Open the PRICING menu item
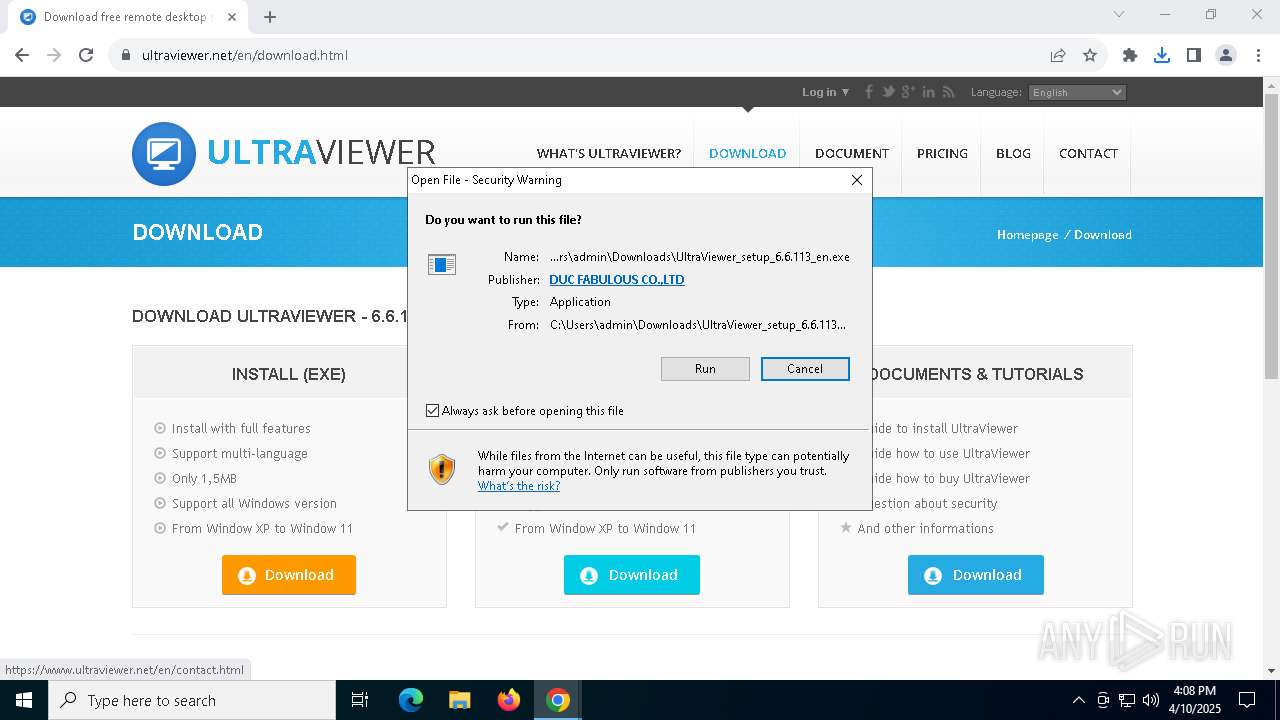 [x=942, y=154]
